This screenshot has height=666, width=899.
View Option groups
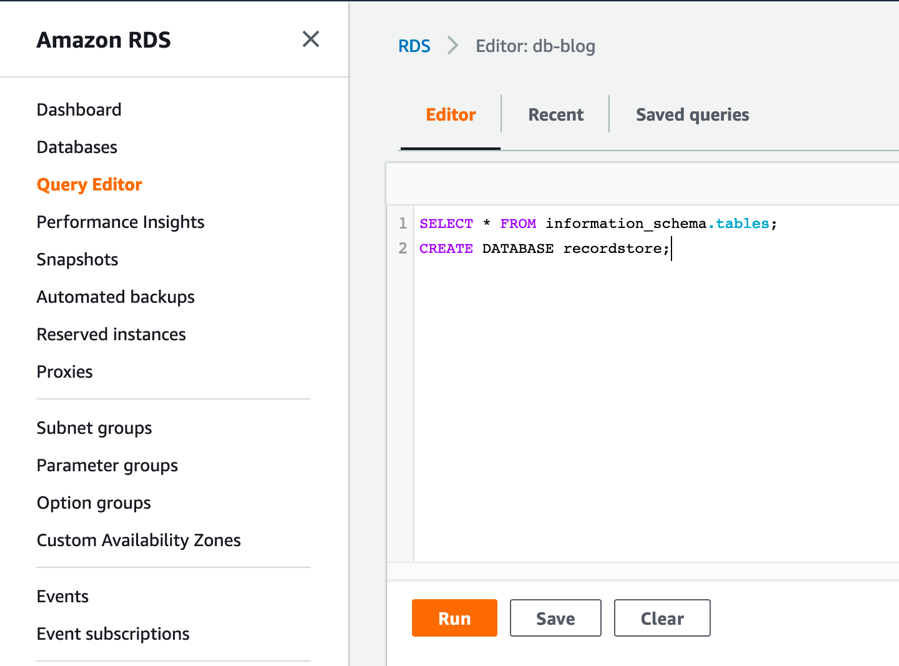click(93, 502)
